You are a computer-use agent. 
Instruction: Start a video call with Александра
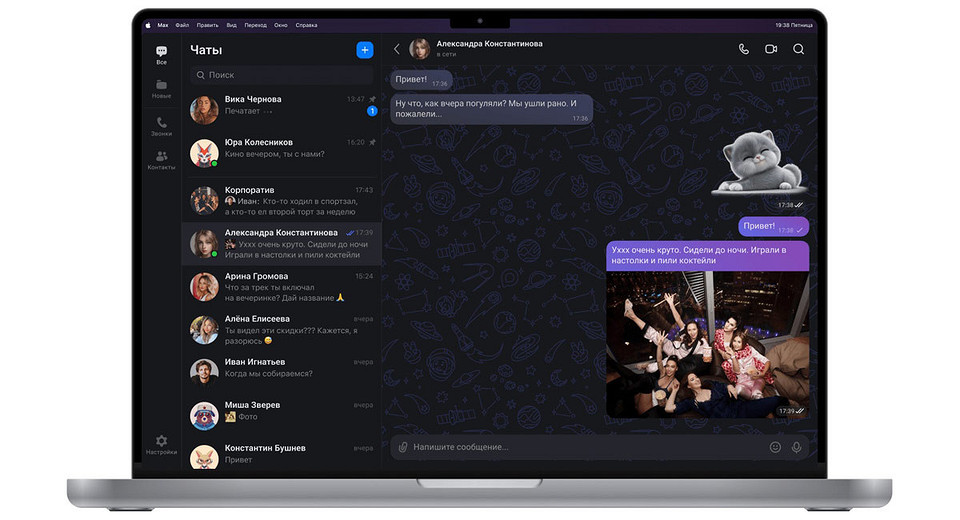(x=771, y=49)
